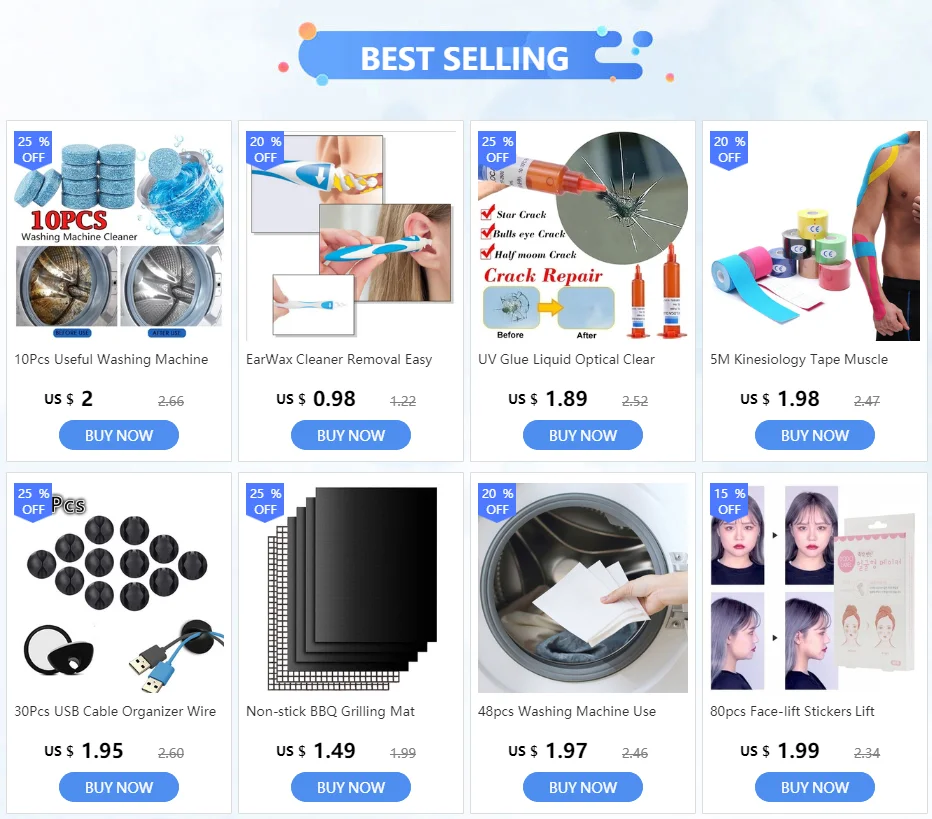Screen dimensions: 932x819
Task: Click the 25% OFF badge on USB Cable Organizer
Action: (33, 502)
